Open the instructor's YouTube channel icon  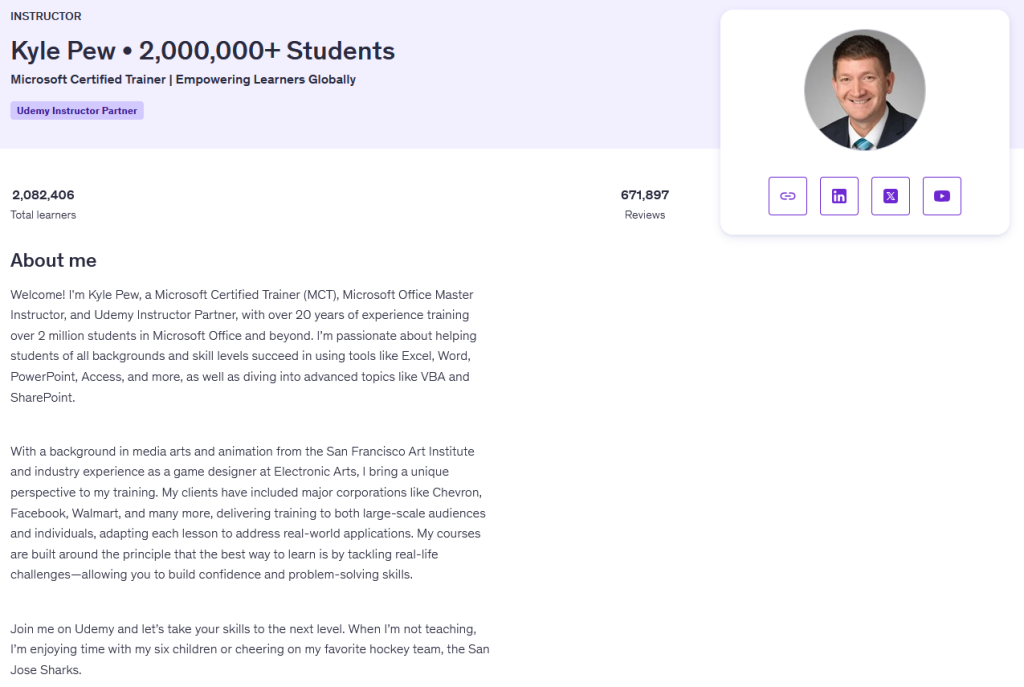click(942, 196)
